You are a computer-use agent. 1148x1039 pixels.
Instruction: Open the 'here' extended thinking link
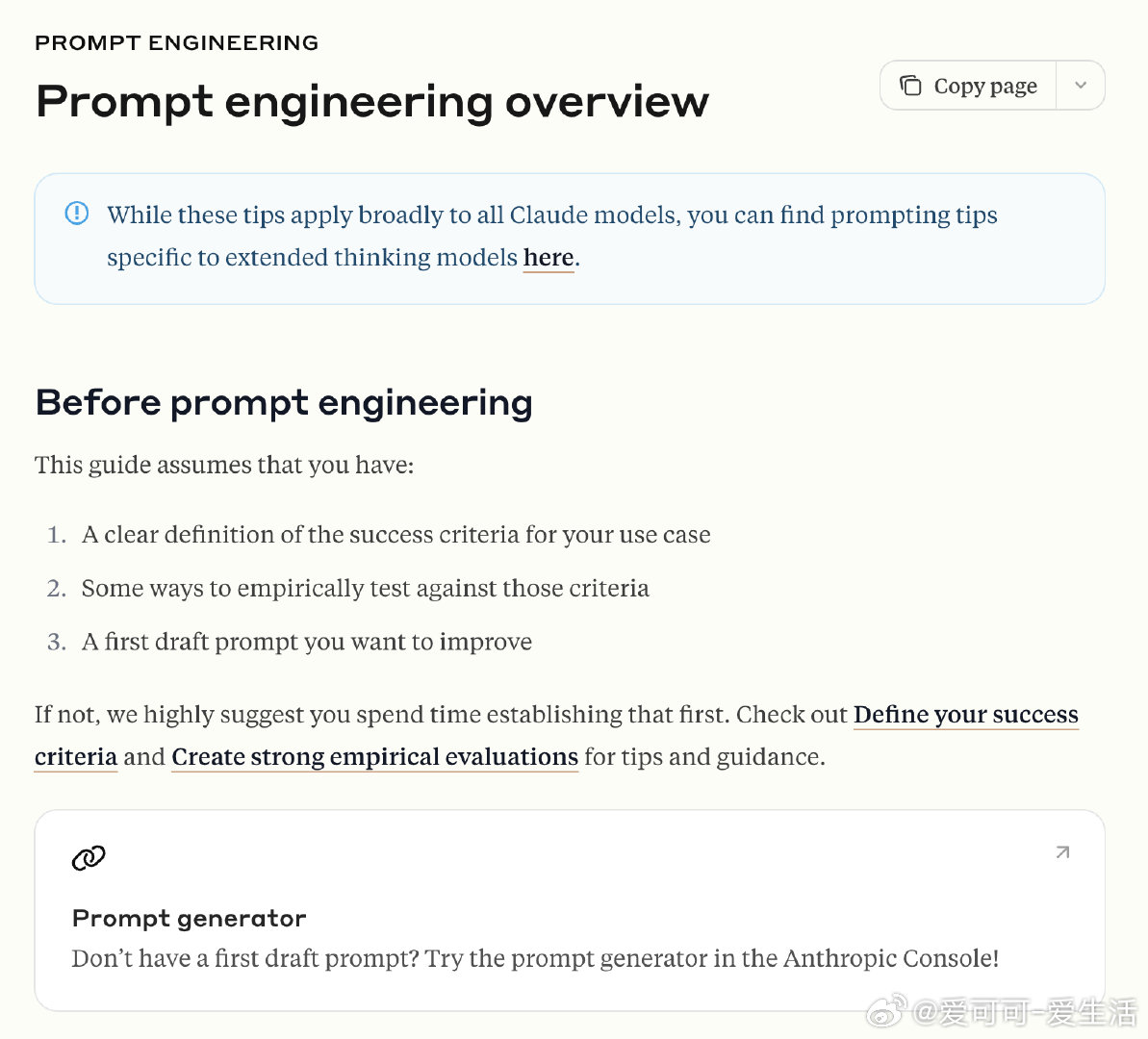[548, 258]
